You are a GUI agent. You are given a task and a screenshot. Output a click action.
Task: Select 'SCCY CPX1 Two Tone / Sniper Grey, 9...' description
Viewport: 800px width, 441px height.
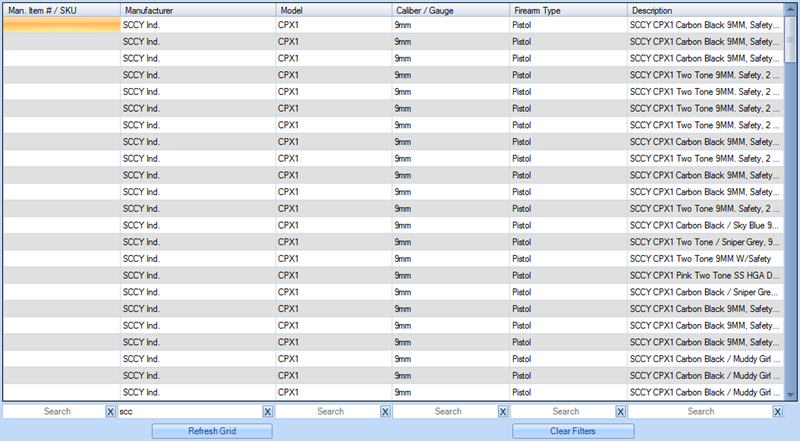coord(704,242)
